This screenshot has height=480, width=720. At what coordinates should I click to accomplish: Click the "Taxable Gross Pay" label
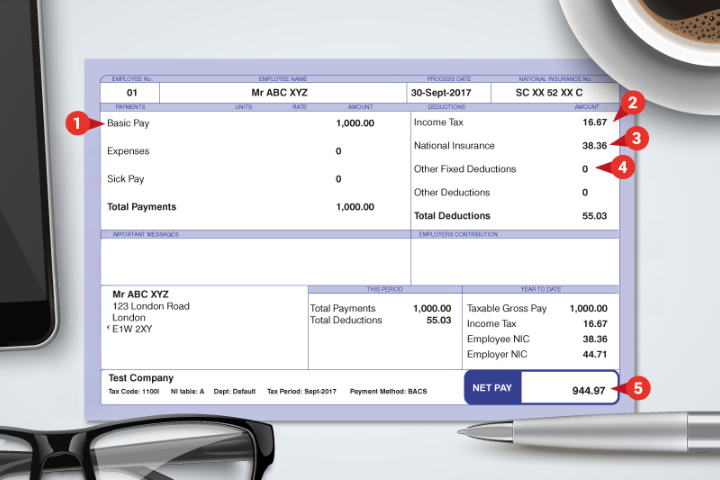(x=506, y=309)
